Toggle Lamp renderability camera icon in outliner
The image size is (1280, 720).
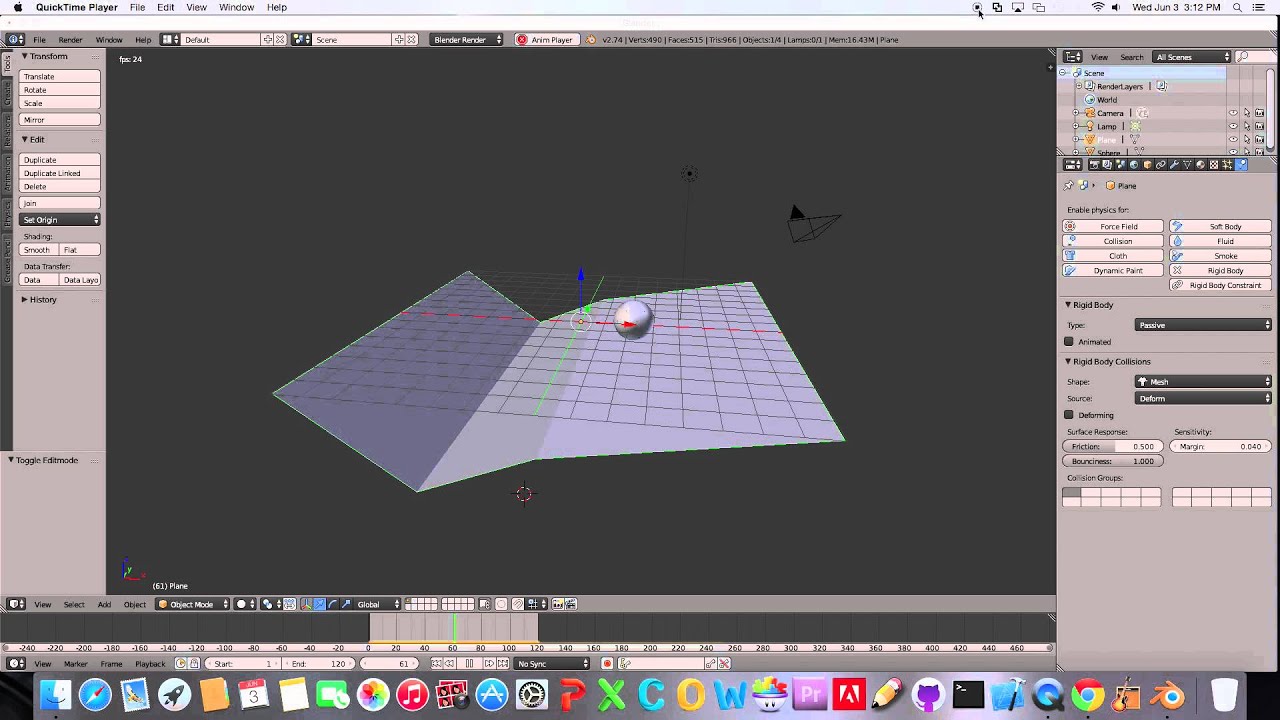[x=1259, y=126]
